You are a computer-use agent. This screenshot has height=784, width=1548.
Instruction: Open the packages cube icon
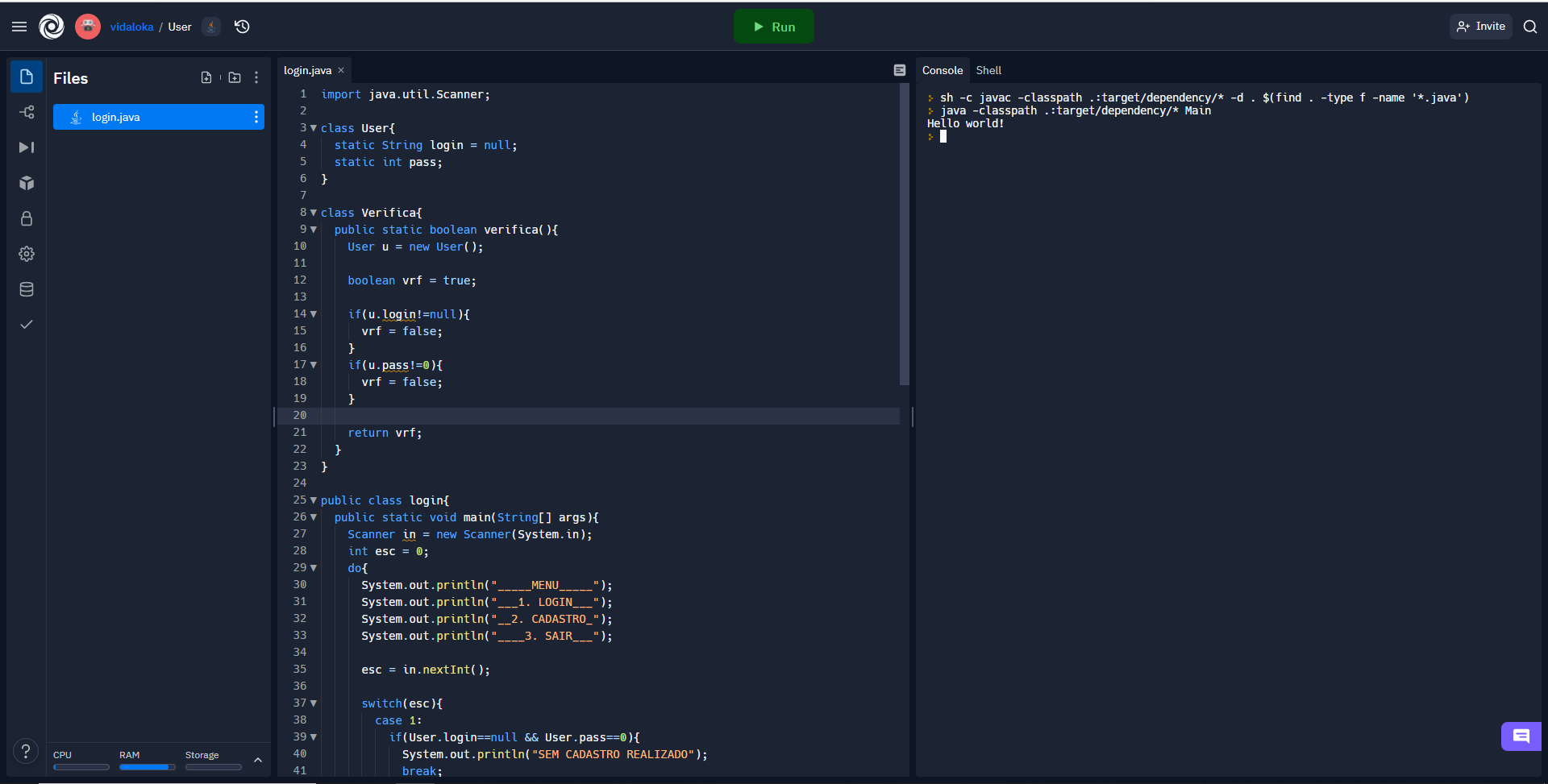pyautogui.click(x=27, y=183)
